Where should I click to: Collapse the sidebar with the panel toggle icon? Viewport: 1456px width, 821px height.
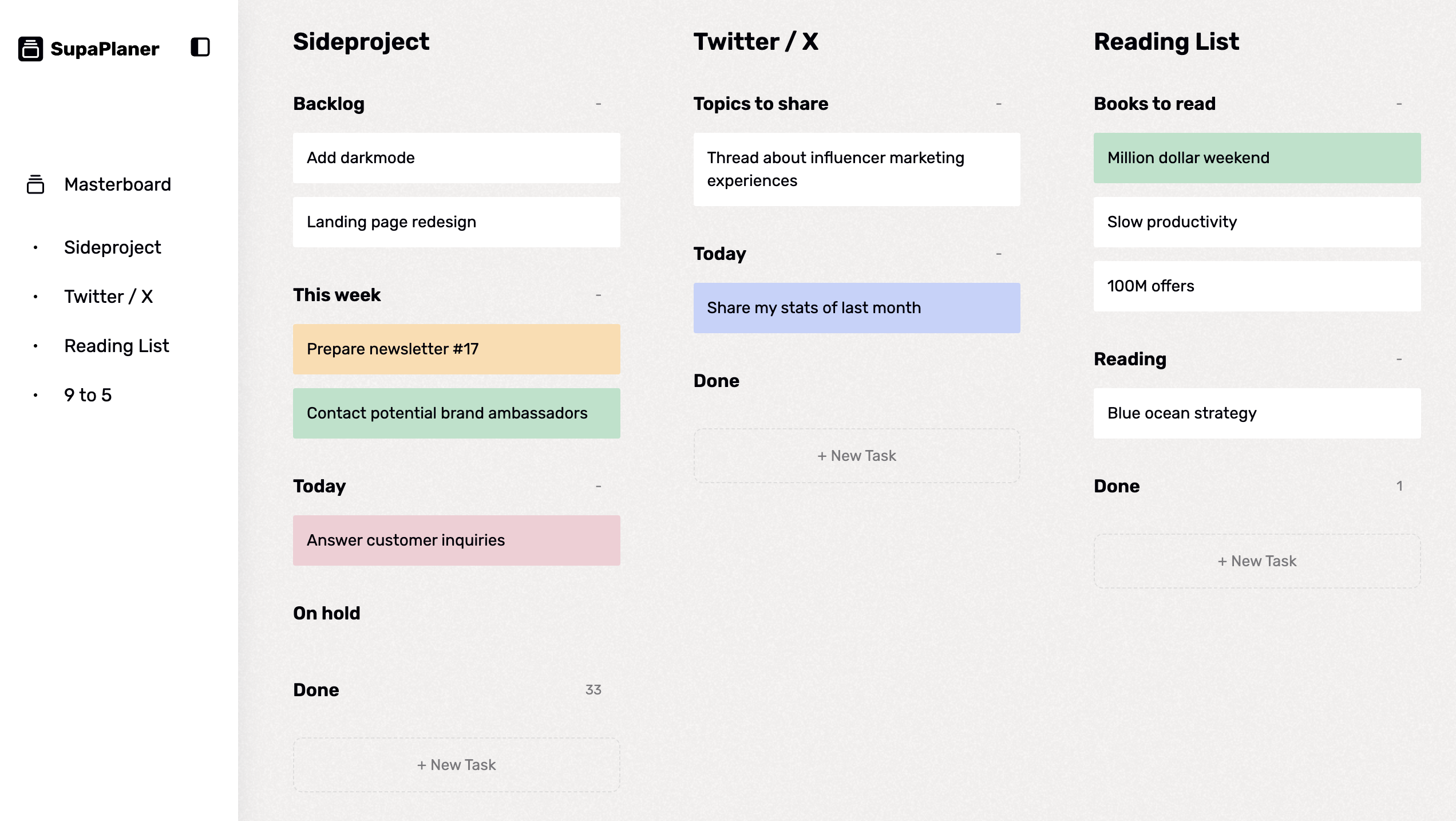tap(200, 48)
